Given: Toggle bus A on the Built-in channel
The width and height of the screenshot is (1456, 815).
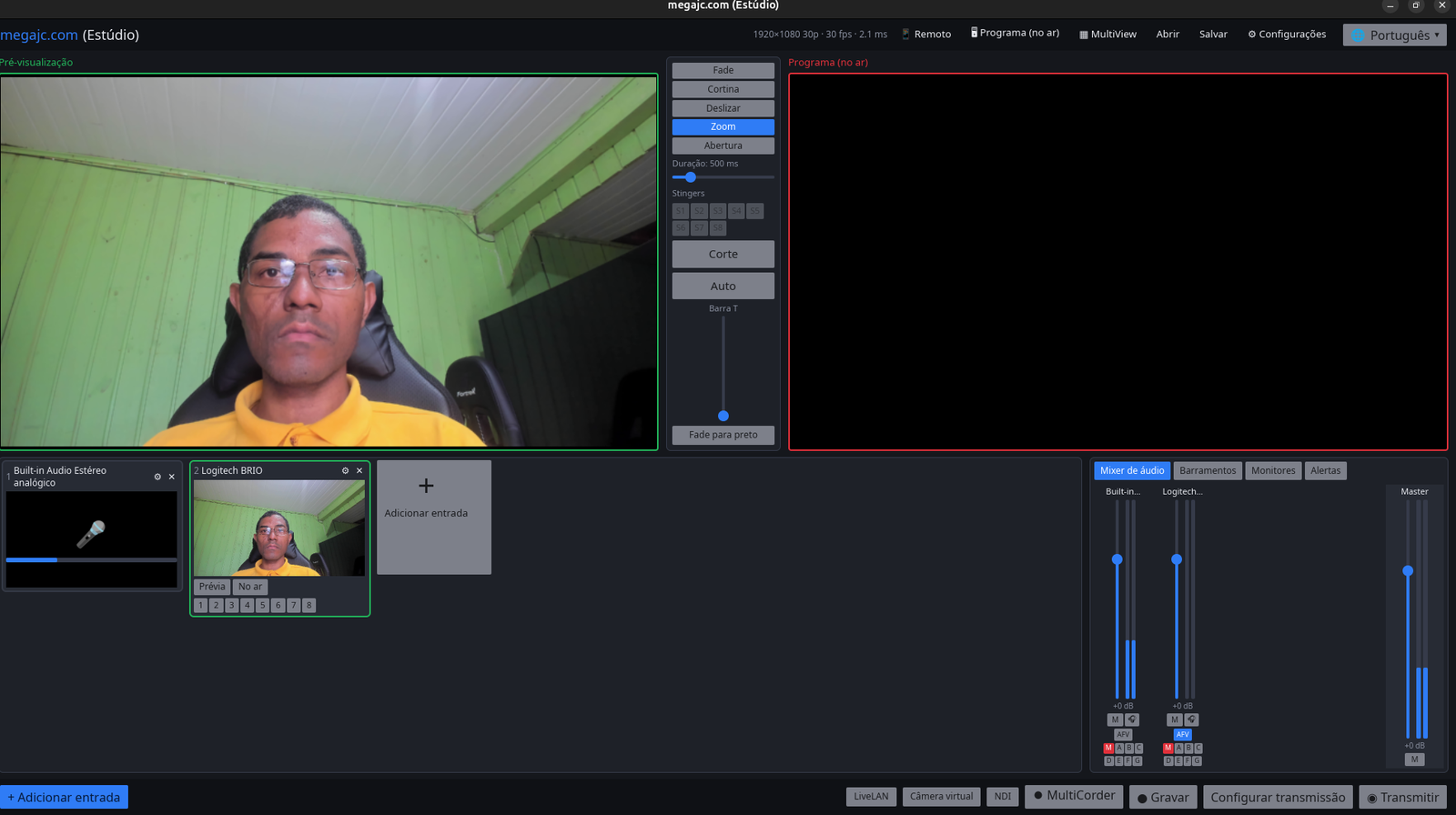Looking at the screenshot, I should click(1118, 748).
